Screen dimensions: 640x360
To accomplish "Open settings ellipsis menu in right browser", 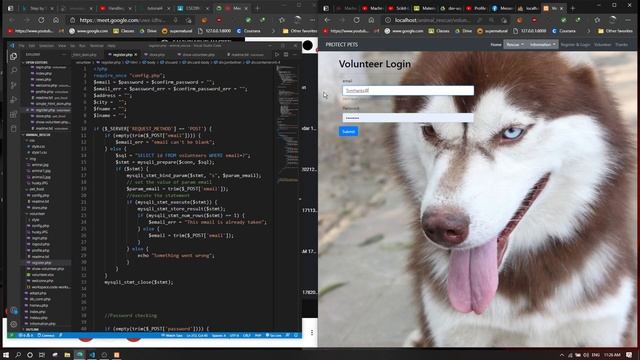I will [628, 20].
